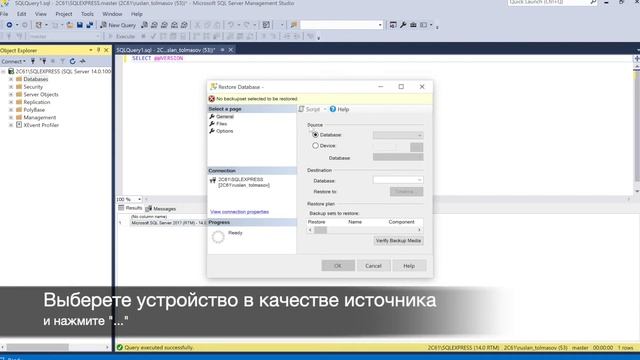Click Cancel in Restore Database dialog
Screen dimensions: 640x360
click(x=373, y=266)
